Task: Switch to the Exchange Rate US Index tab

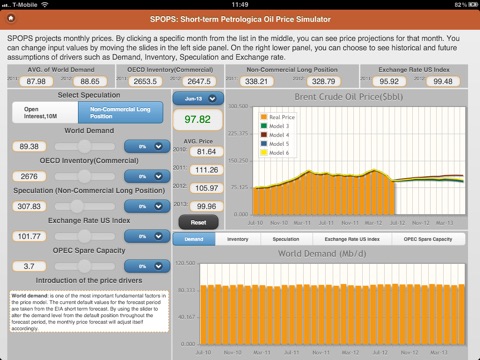Action: (352, 239)
